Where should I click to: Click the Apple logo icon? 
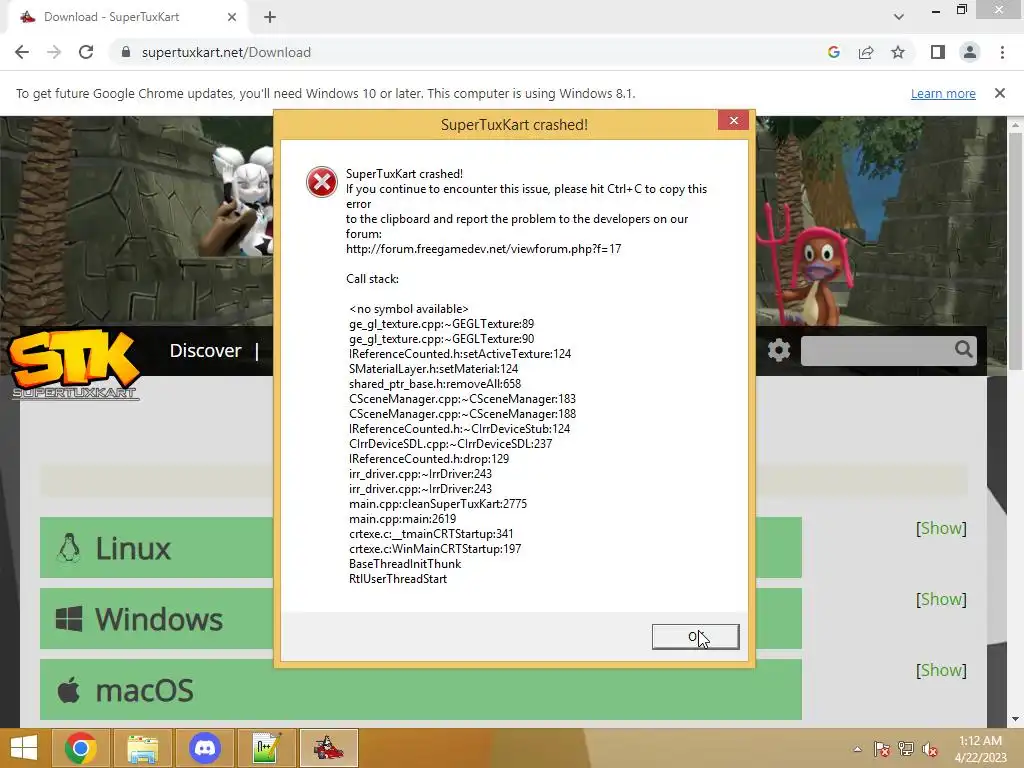(x=69, y=690)
